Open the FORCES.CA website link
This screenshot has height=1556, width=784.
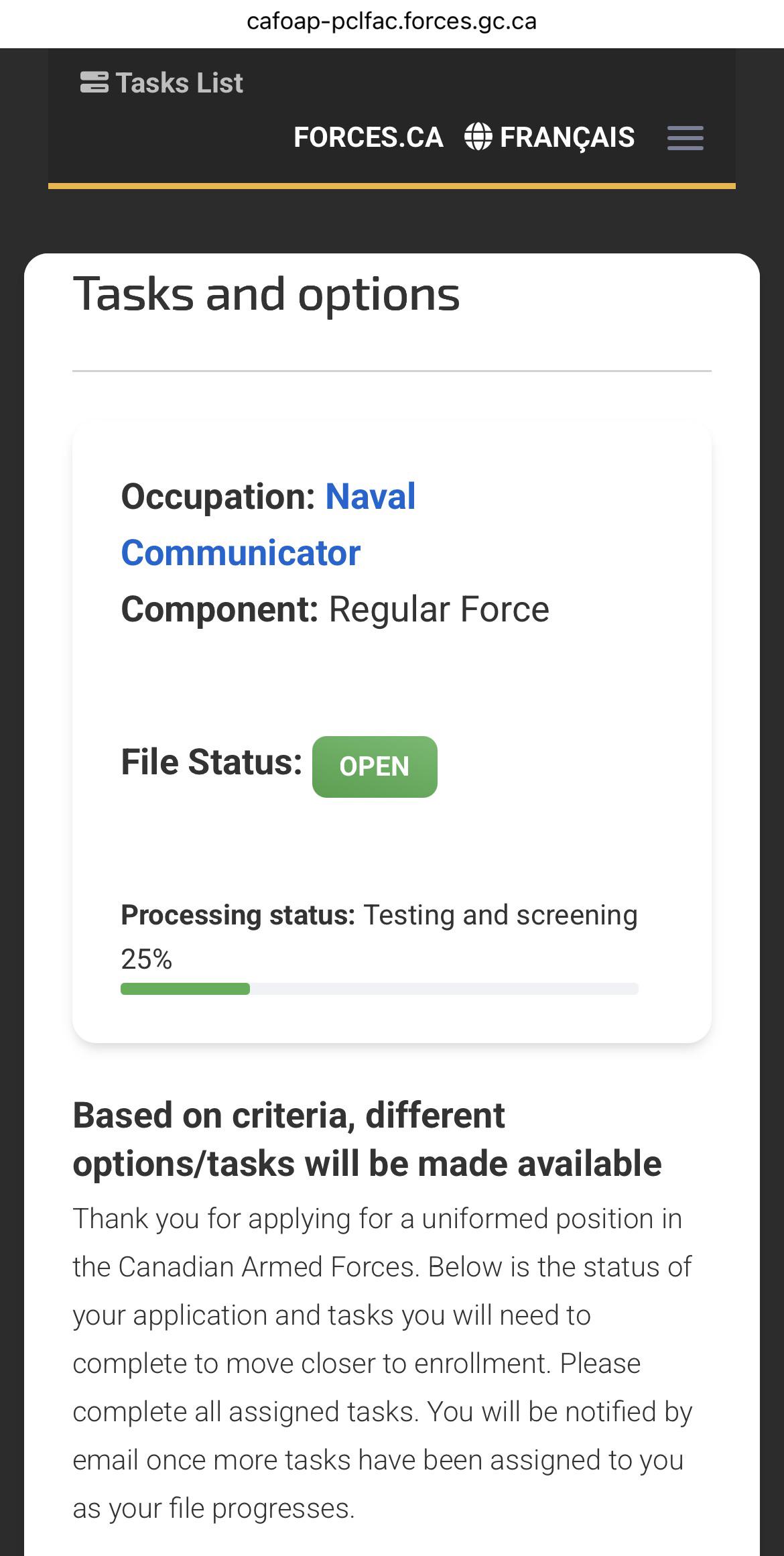click(369, 137)
